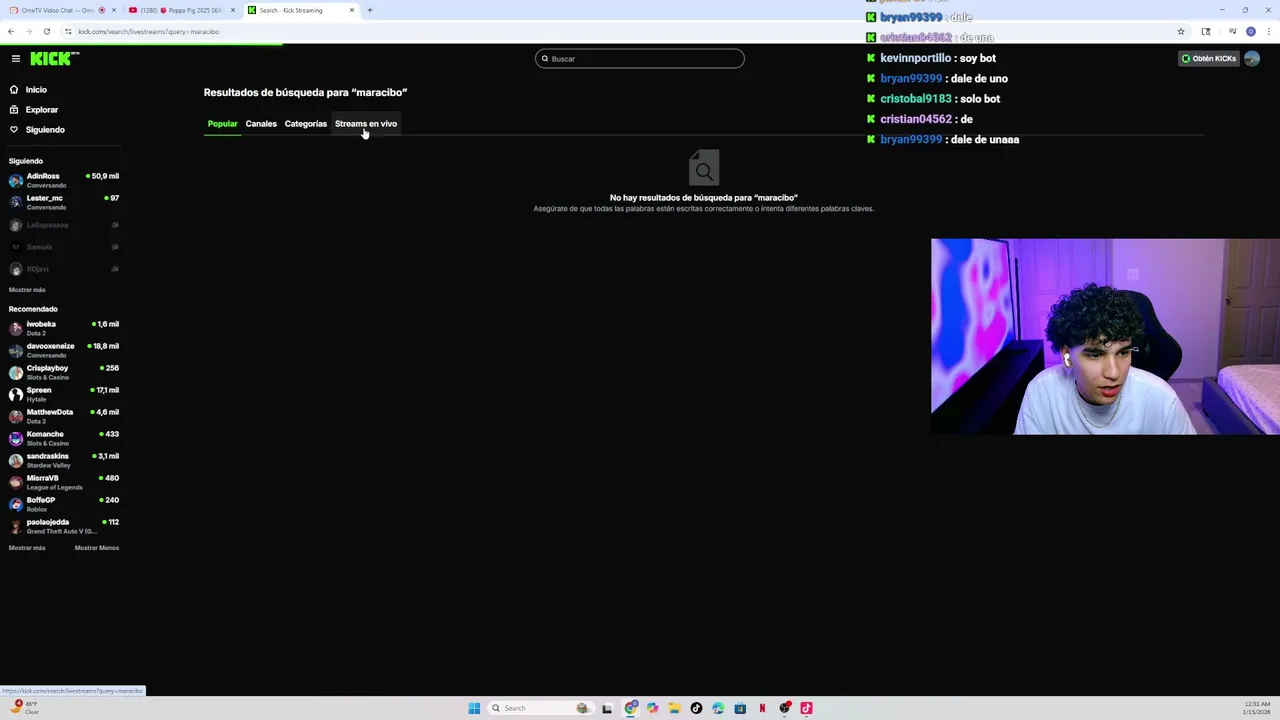
Task: Open Copilot icon on taskbar
Action: (653, 708)
